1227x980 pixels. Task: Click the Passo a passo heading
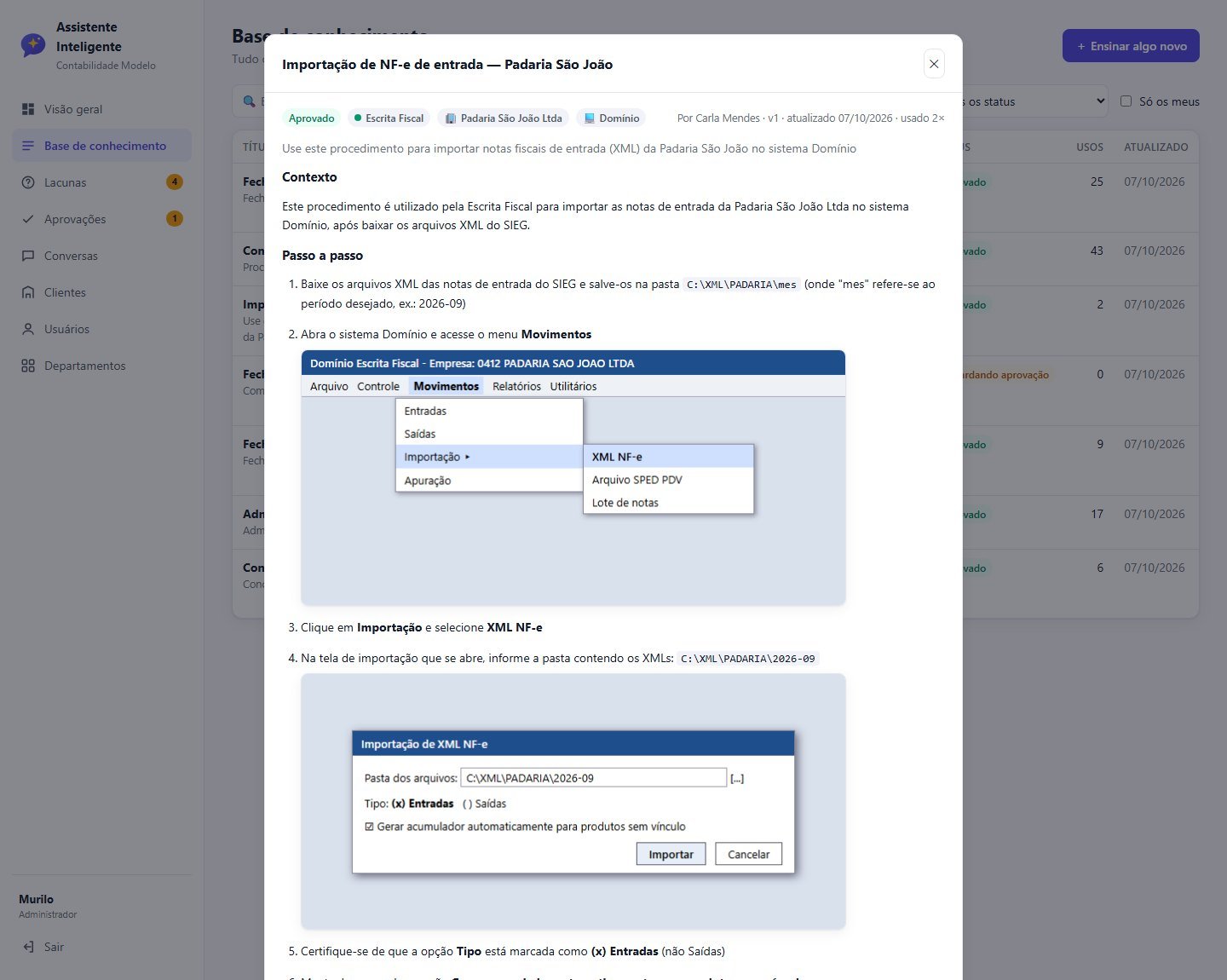[x=322, y=256]
